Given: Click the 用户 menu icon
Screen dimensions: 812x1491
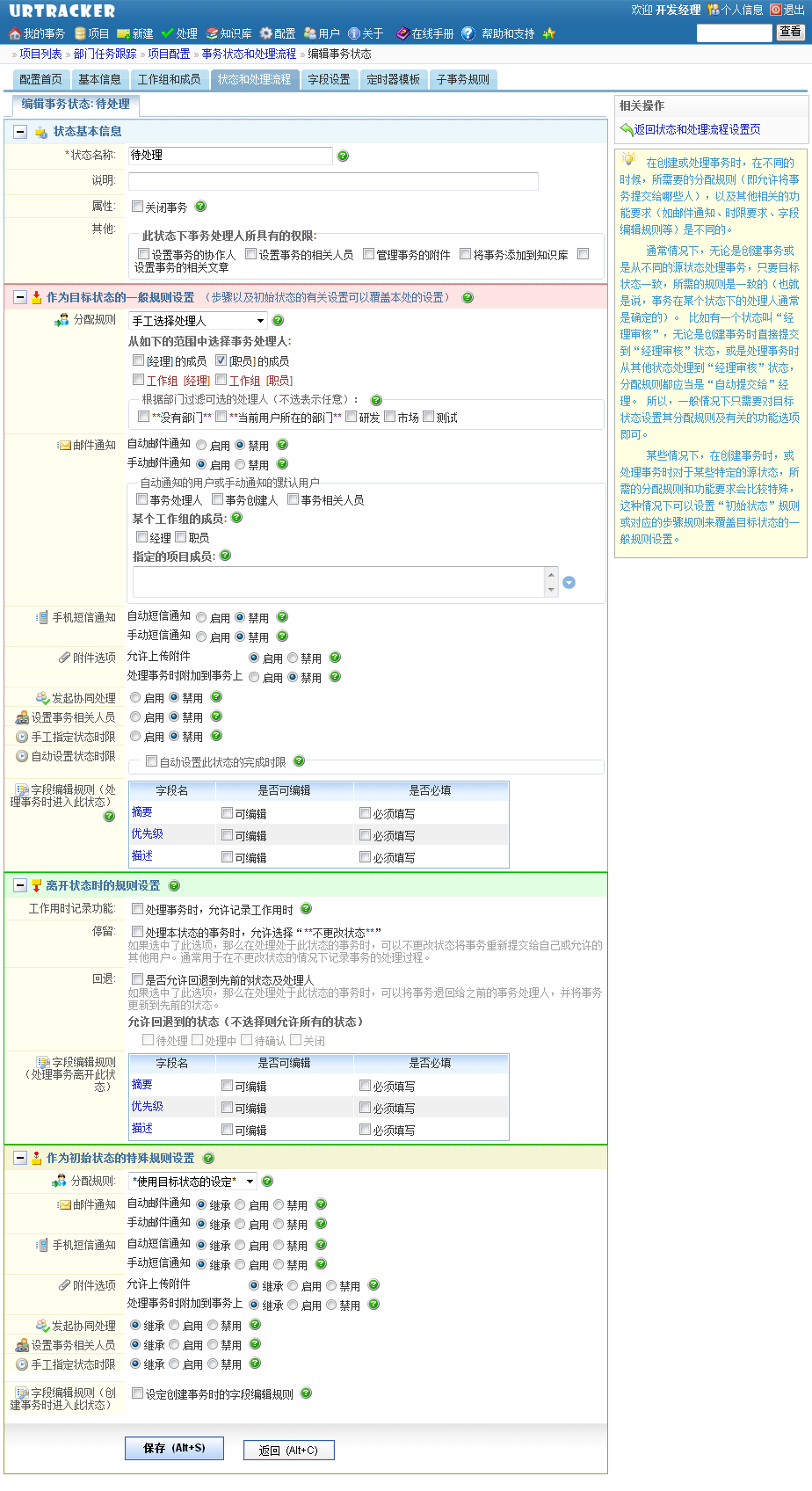Looking at the screenshot, I should (310, 33).
